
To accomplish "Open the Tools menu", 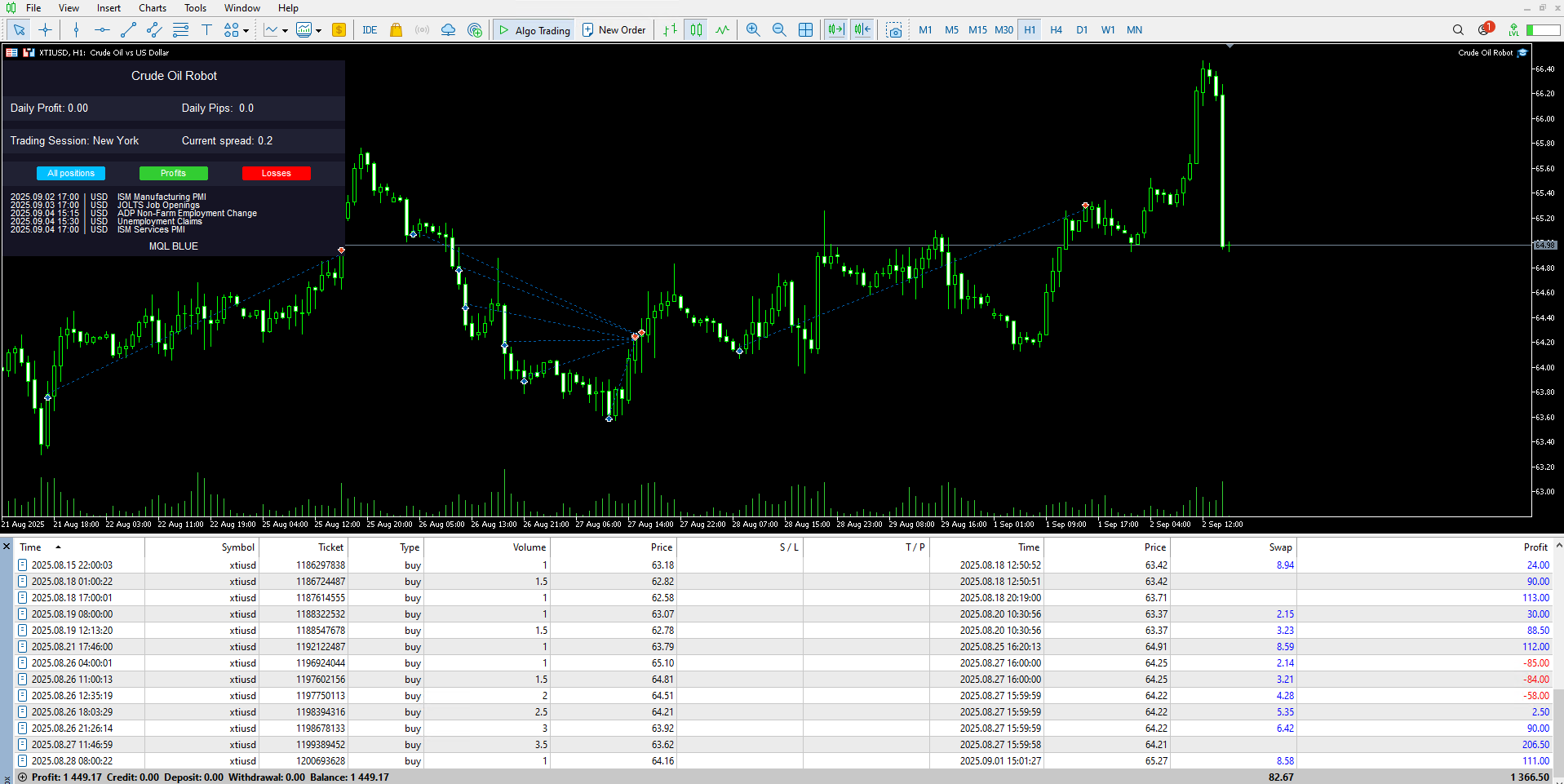I will tap(195, 8).
